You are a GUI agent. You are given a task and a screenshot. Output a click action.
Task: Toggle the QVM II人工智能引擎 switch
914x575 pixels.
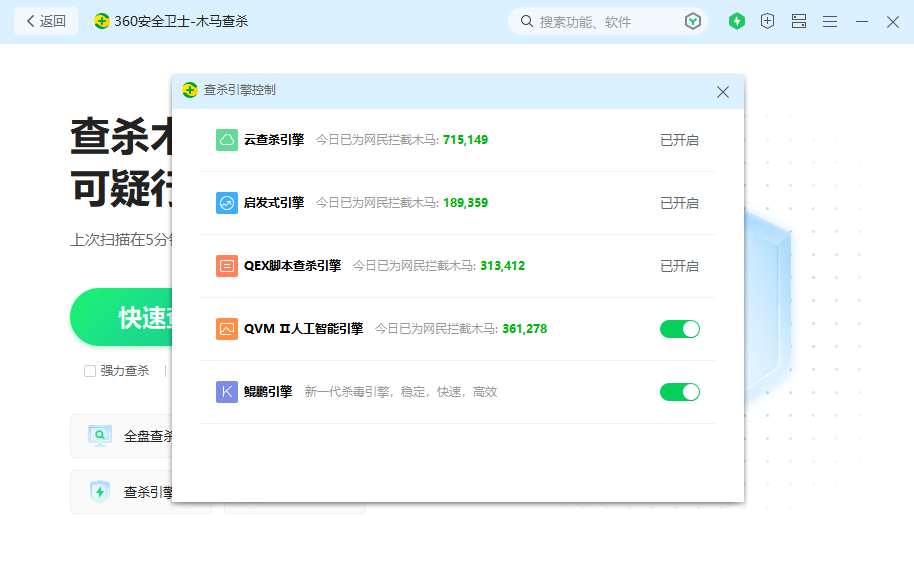(680, 329)
